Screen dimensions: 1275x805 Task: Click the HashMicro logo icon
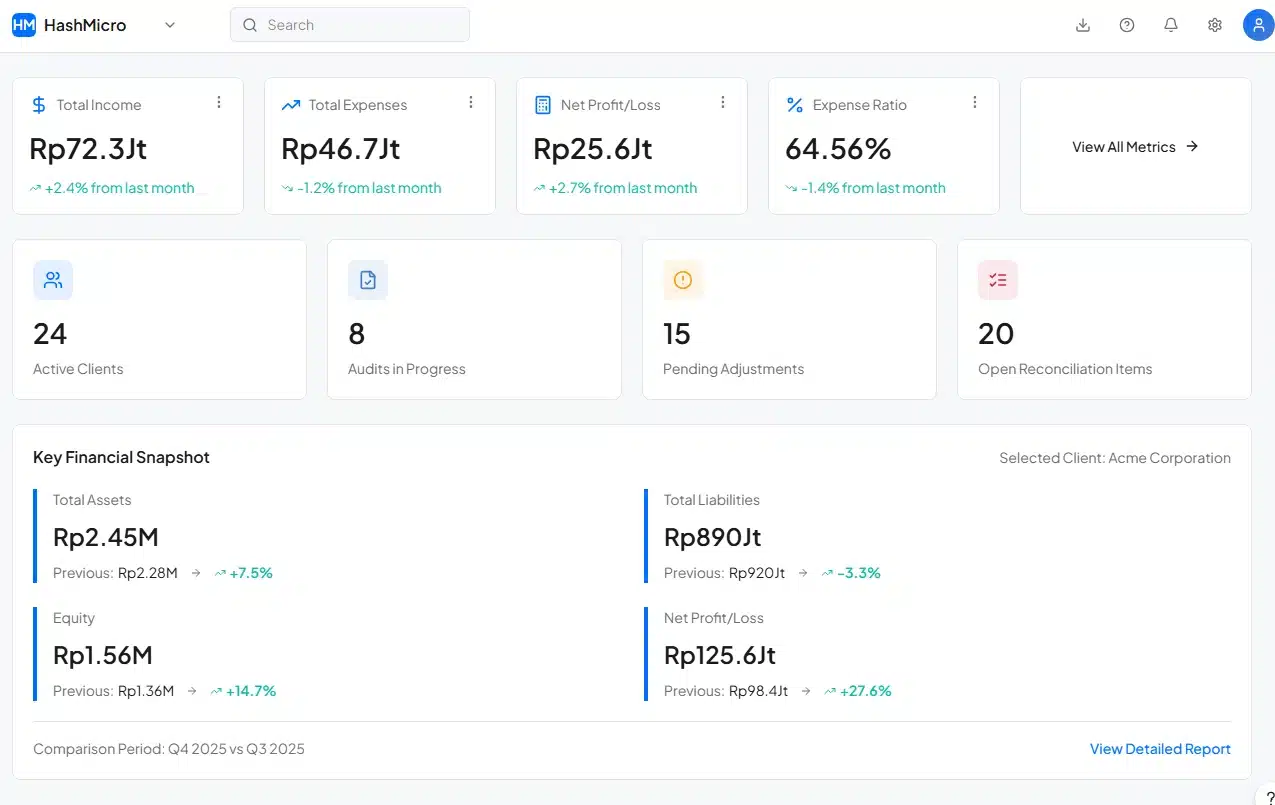pyautogui.click(x=24, y=25)
